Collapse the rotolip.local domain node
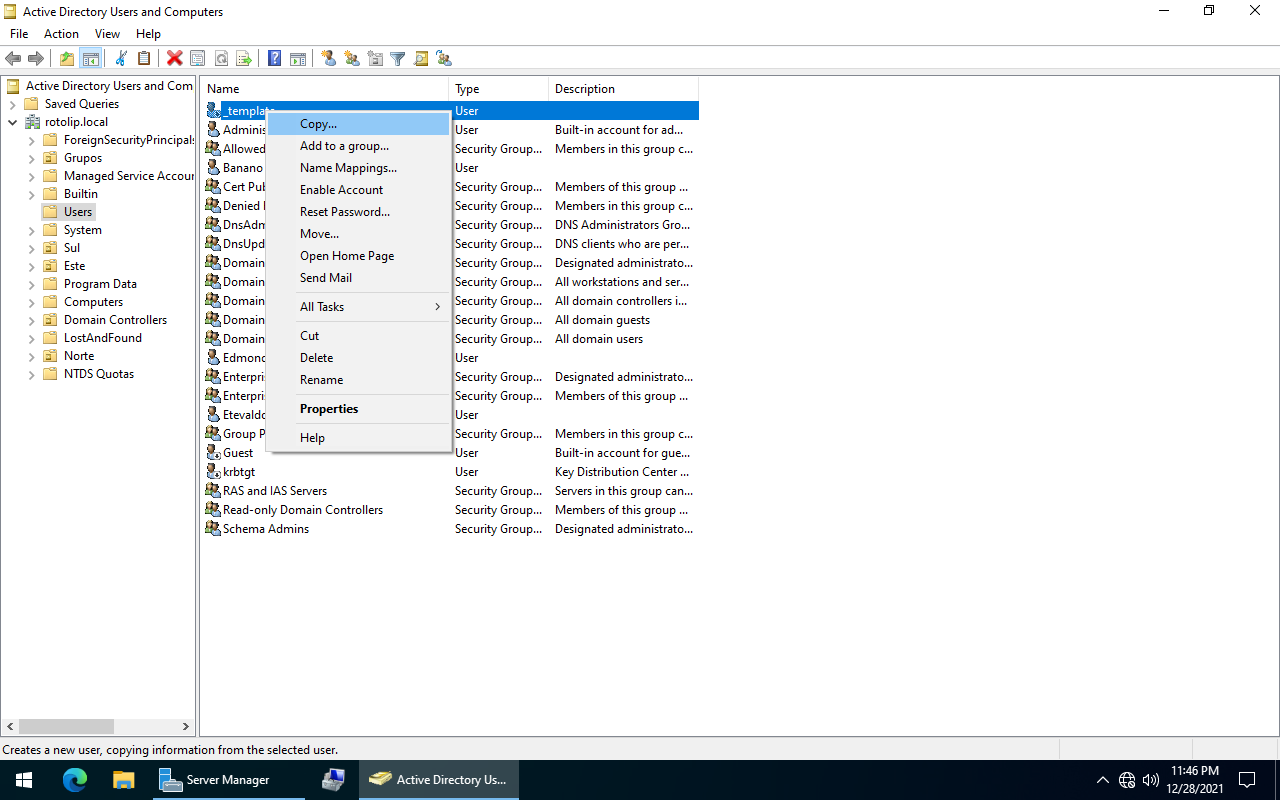1280x800 pixels. 12,123
